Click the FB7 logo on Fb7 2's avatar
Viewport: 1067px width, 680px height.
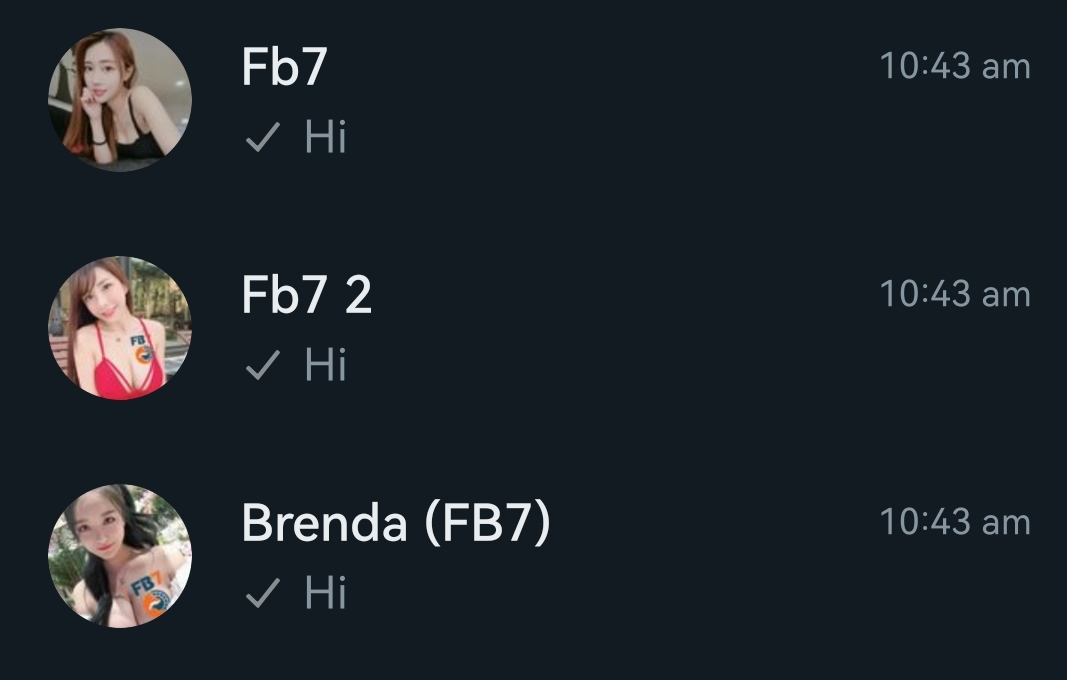click(139, 351)
